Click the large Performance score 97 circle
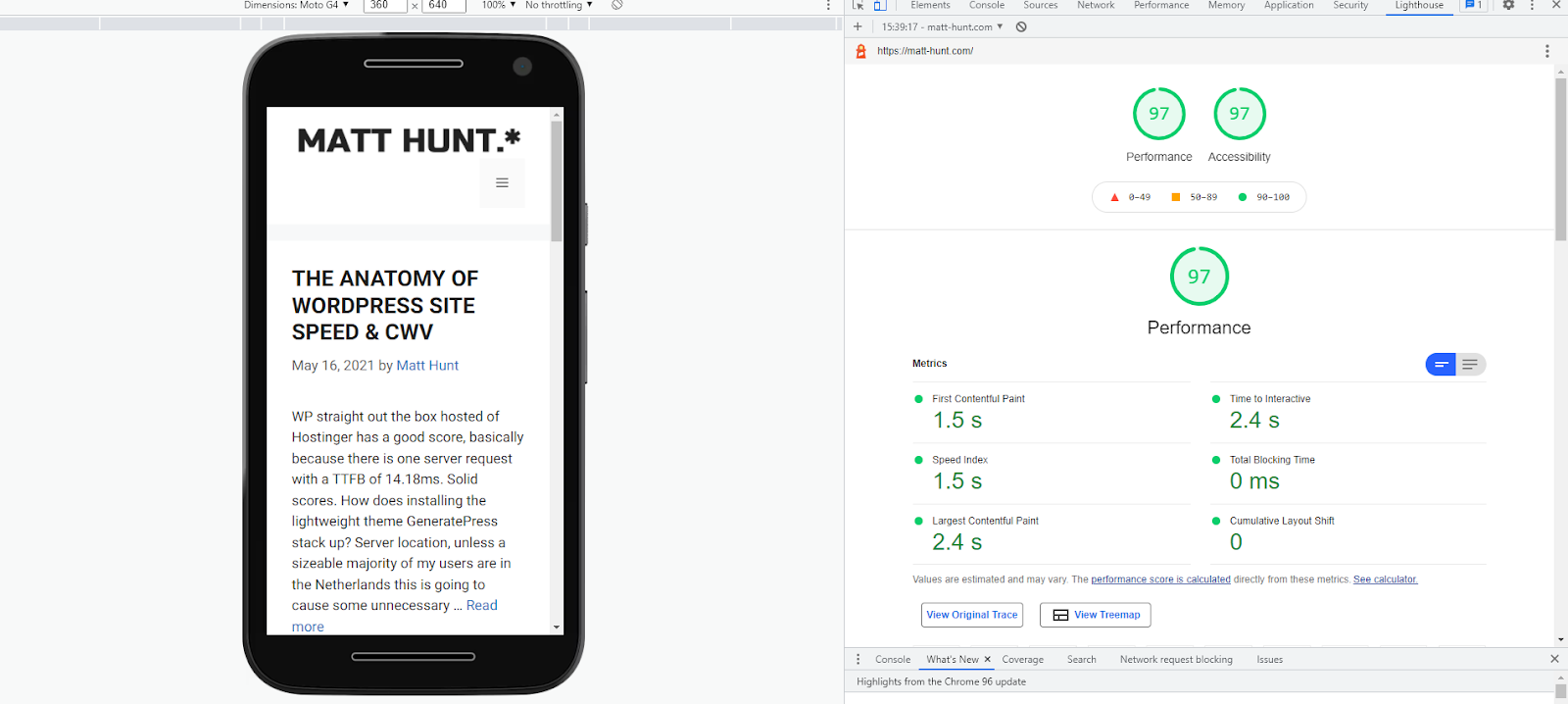This screenshot has width=1568, height=704. [1200, 277]
